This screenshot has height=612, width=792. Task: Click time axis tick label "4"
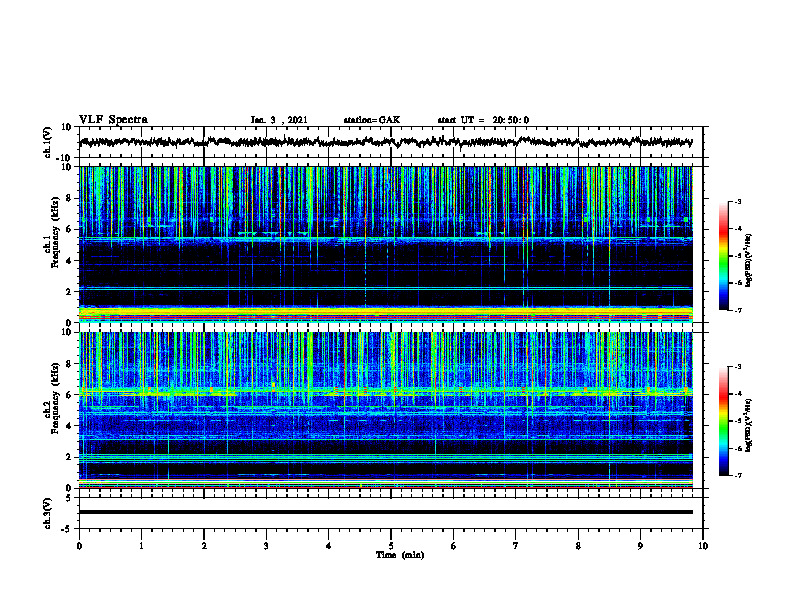click(329, 546)
